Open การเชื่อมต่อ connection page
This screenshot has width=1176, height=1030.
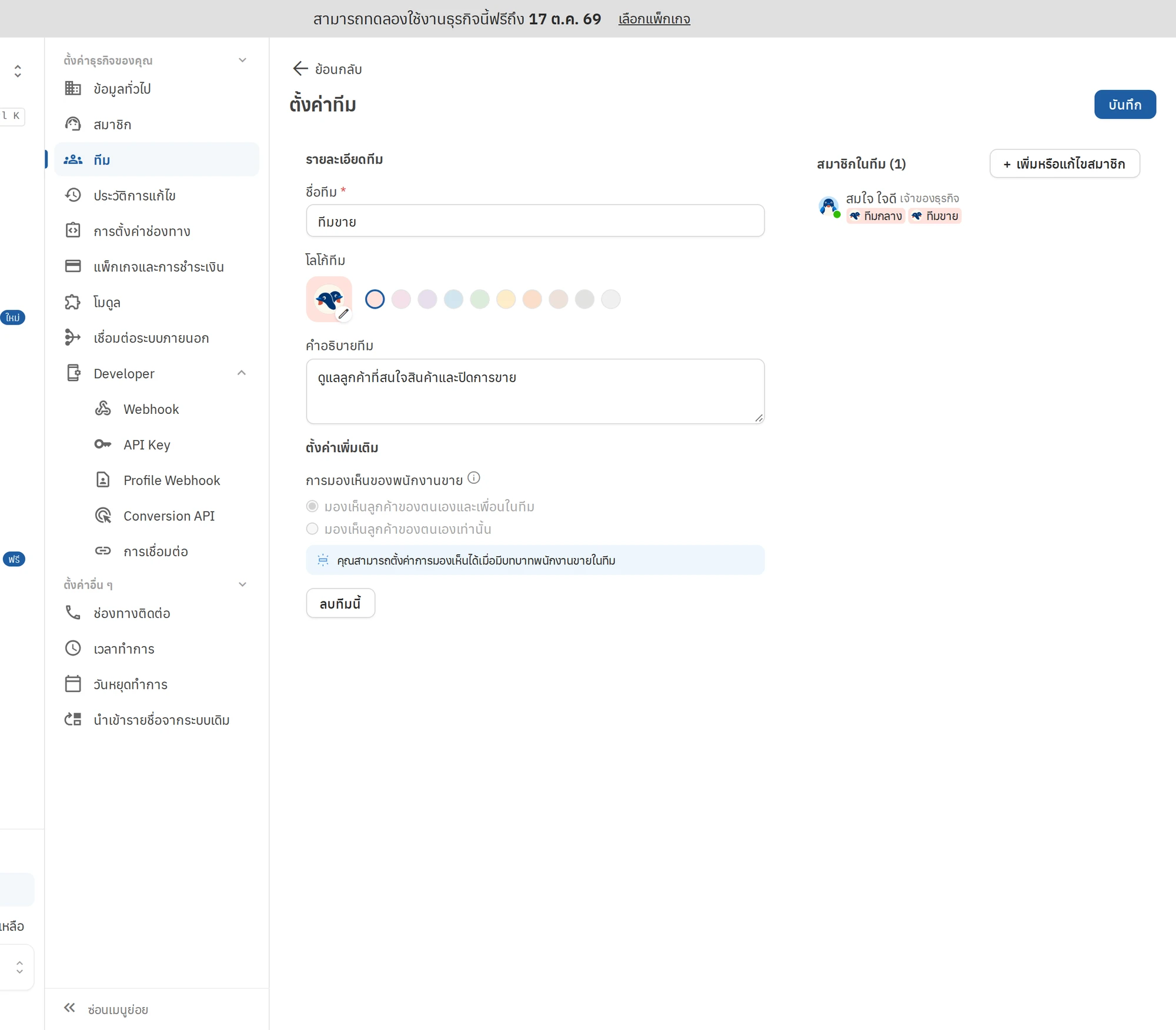[171, 551]
